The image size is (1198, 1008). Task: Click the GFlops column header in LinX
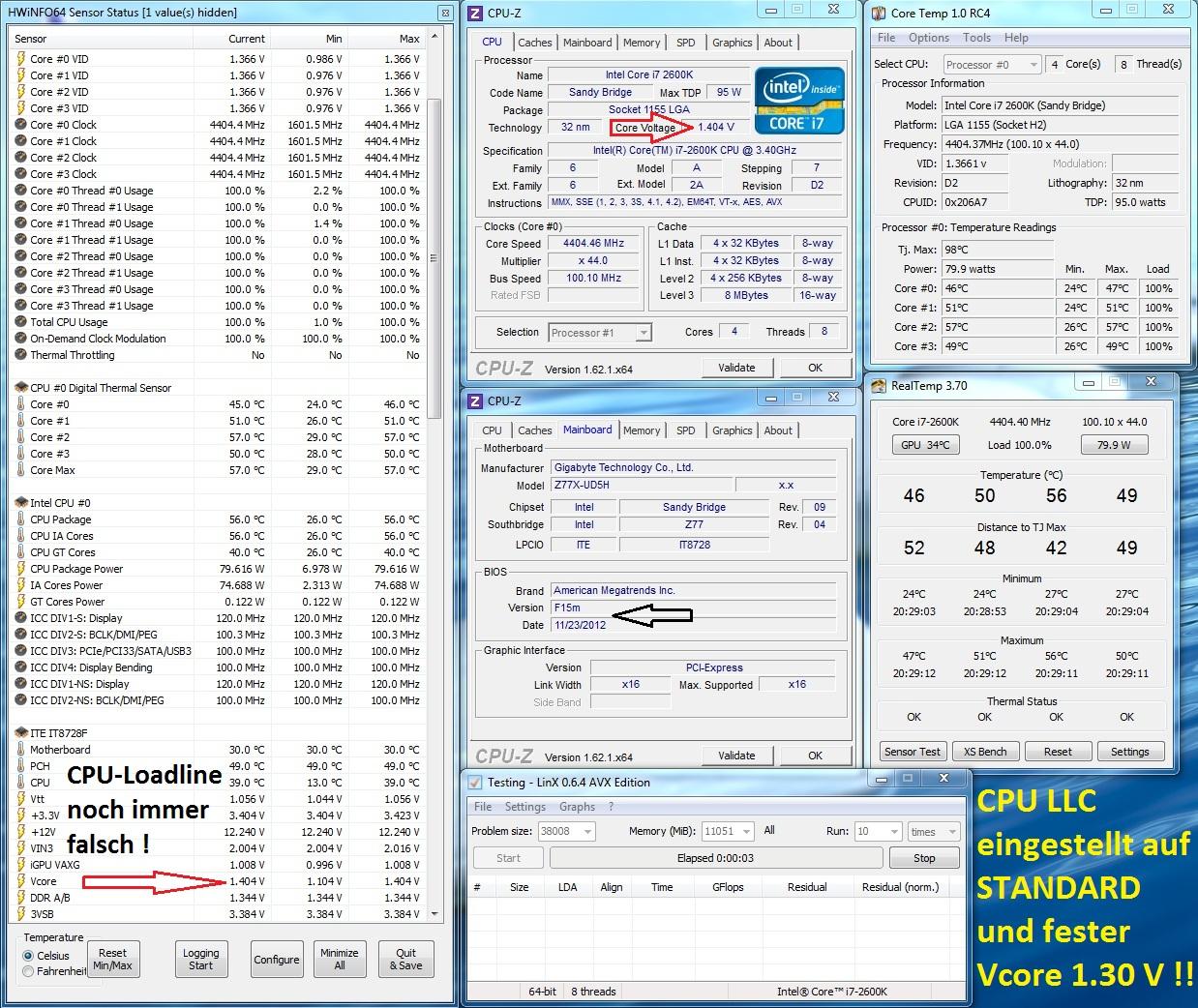[x=727, y=886]
